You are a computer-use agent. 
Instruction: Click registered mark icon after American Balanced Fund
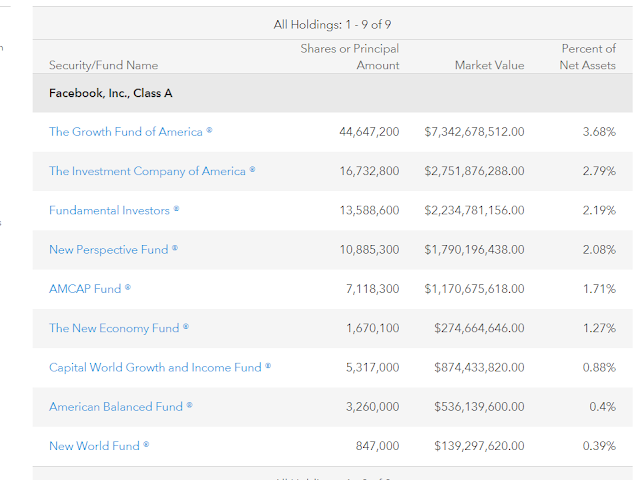(189, 405)
